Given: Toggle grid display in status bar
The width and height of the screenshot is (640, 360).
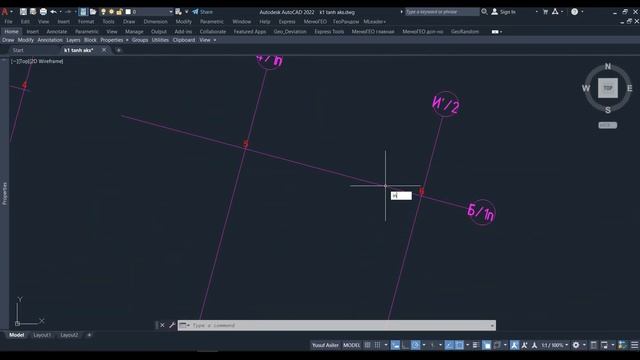Looking at the screenshot, I should tap(367, 345).
